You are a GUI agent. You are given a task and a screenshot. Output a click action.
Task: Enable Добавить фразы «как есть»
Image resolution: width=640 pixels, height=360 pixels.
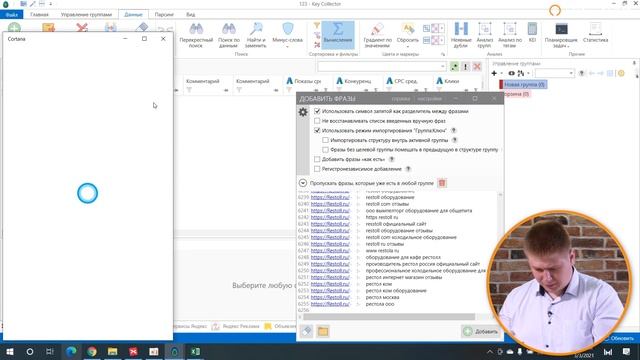tap(317, 159)
